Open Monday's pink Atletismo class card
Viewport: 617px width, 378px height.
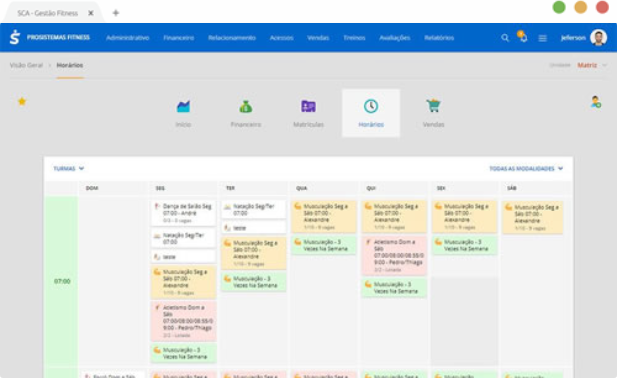pos(183,321)
